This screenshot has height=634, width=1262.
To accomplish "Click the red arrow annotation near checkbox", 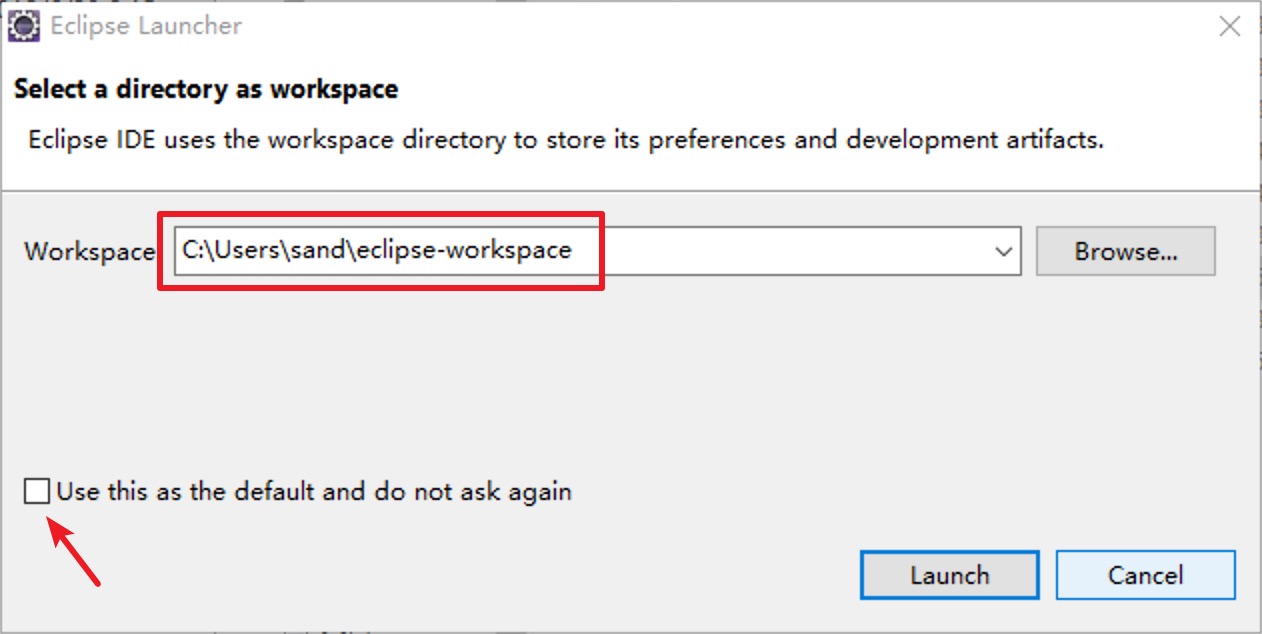I will [76, 551].
